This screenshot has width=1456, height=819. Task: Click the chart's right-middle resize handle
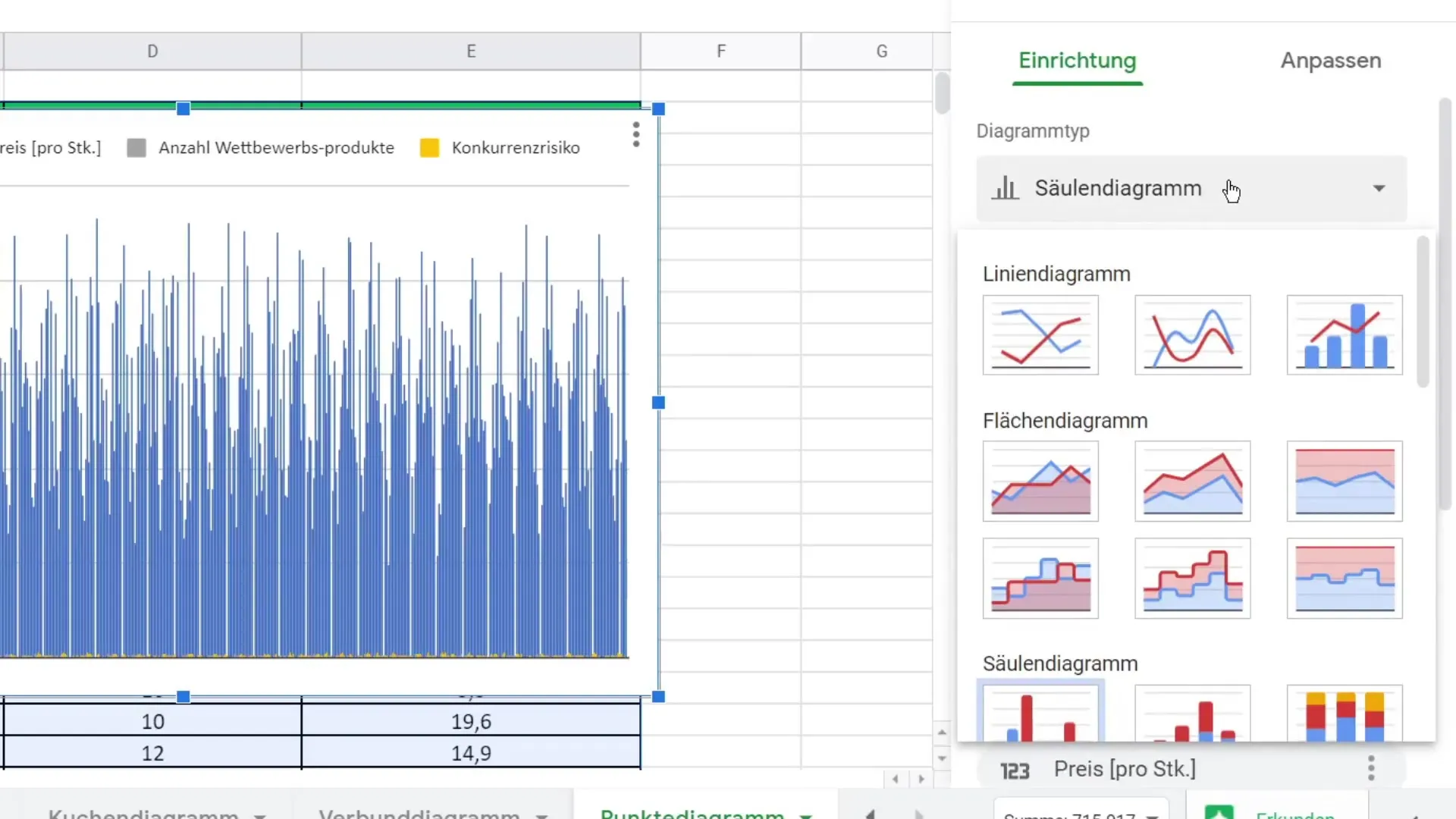click(x=658, y=403)
